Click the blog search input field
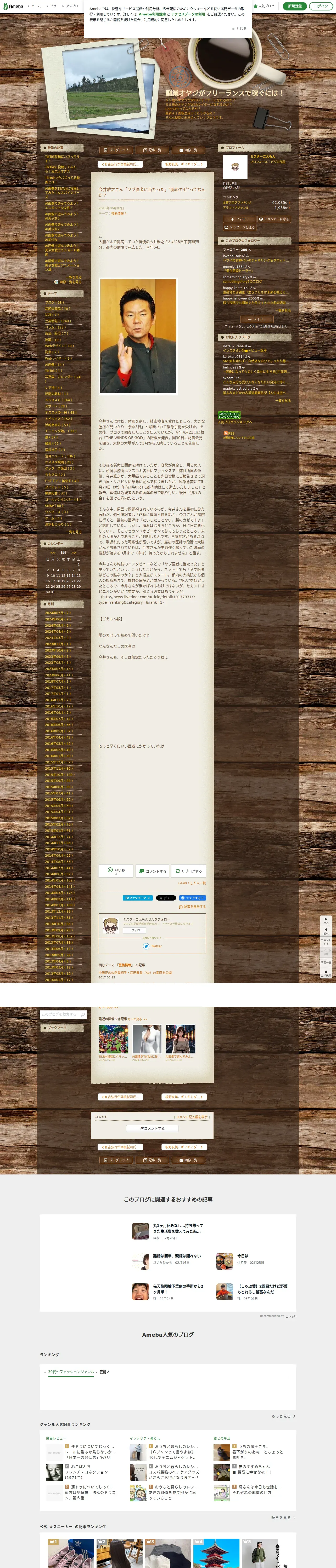The width and height of the screenshot is (336, 1568). point(60,1015)
